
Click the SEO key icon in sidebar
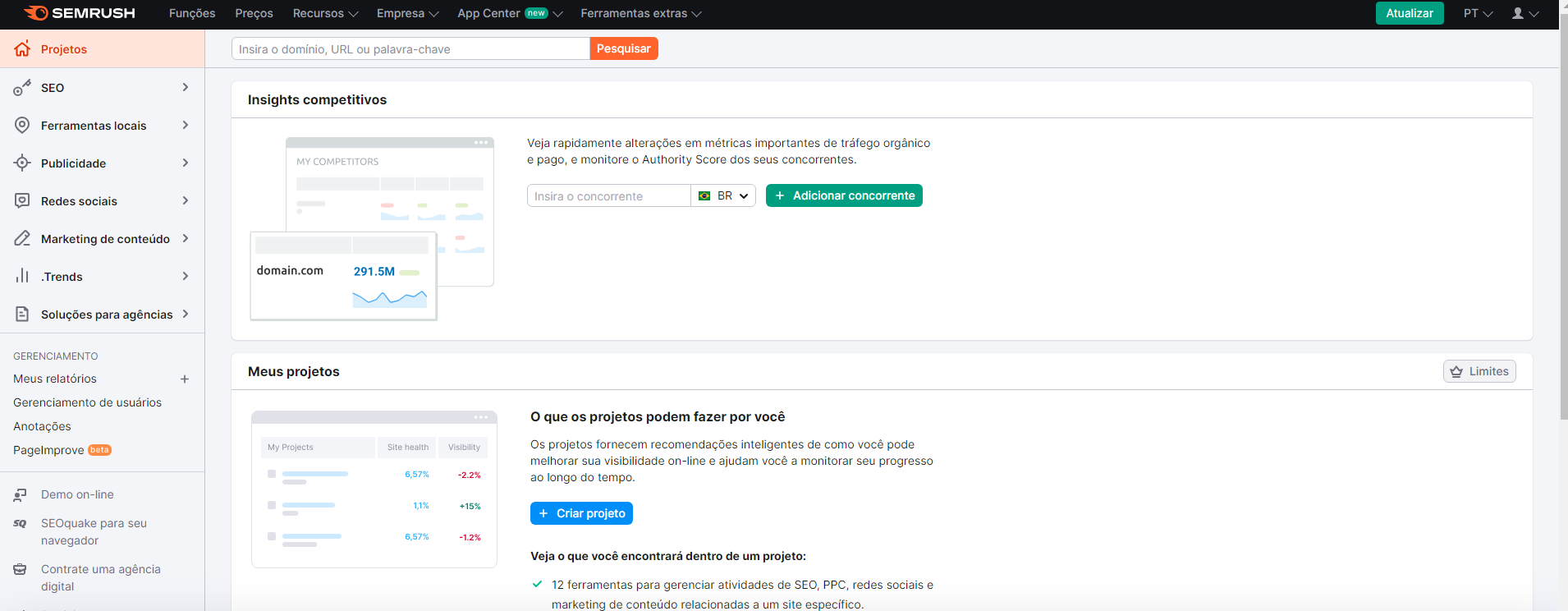pyautogui.click(x=22, y=88)
